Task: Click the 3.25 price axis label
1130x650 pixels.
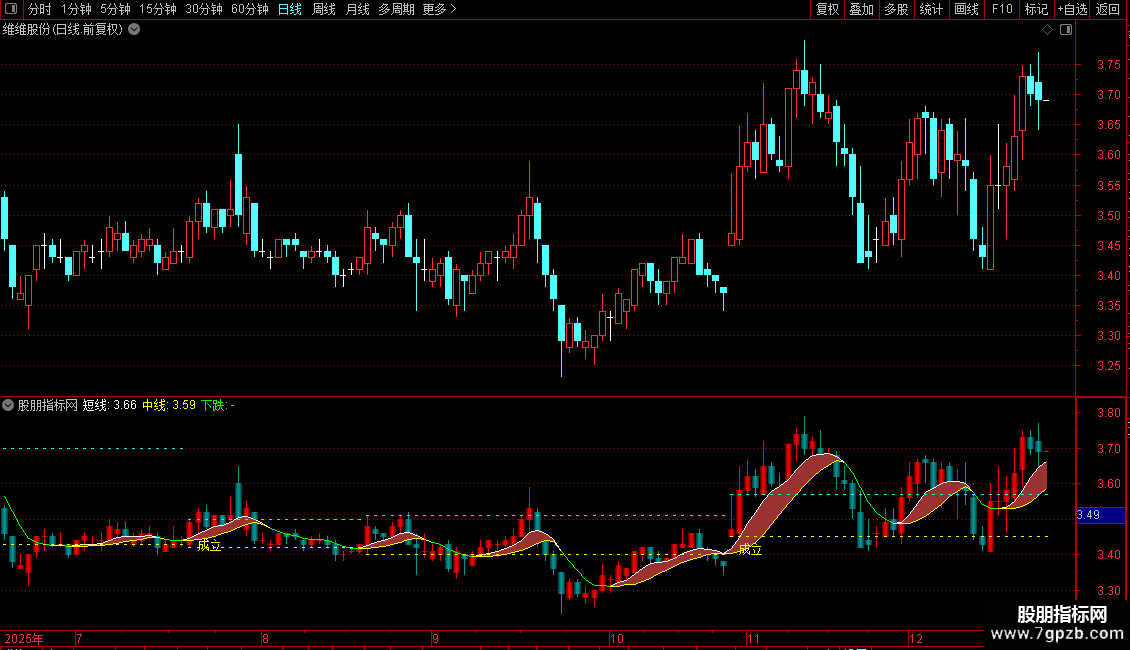Action: click(1108, 366)
